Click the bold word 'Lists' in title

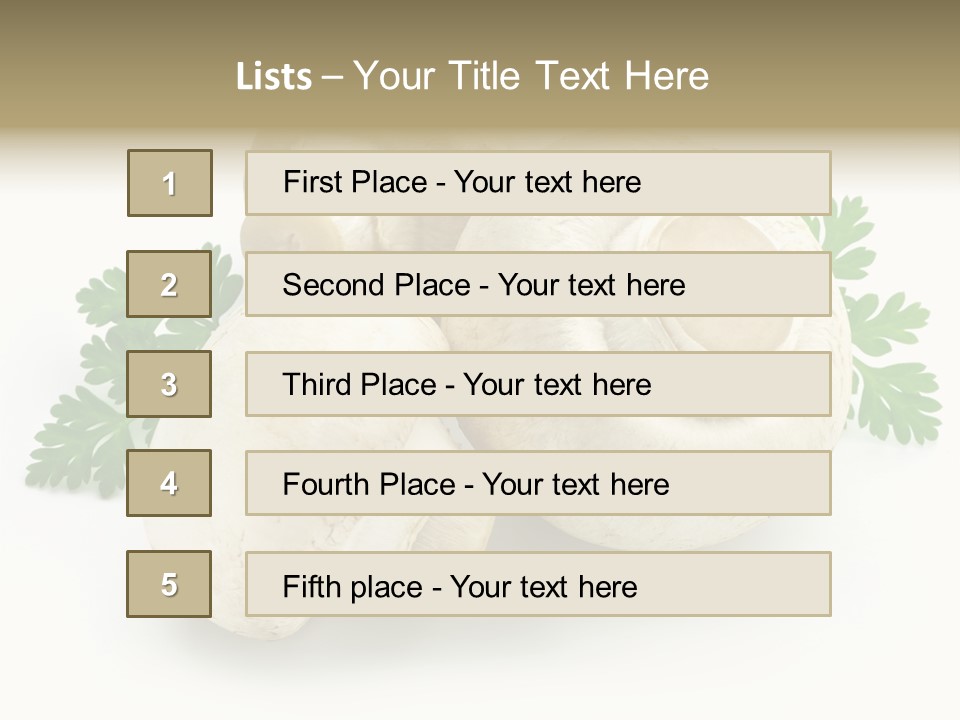click(x=274, y=77)
